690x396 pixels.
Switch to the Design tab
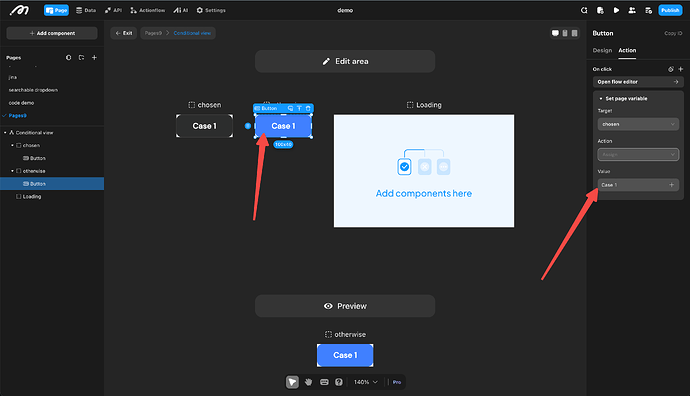pos(602,50)
